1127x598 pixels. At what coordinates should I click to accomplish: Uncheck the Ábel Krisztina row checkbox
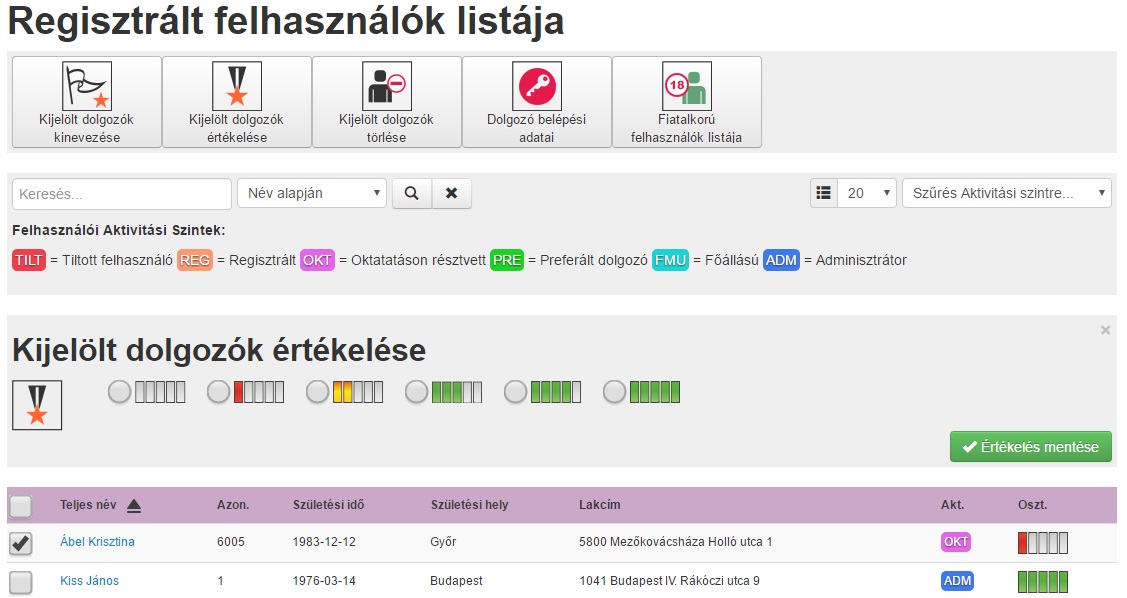pos(20,543)
